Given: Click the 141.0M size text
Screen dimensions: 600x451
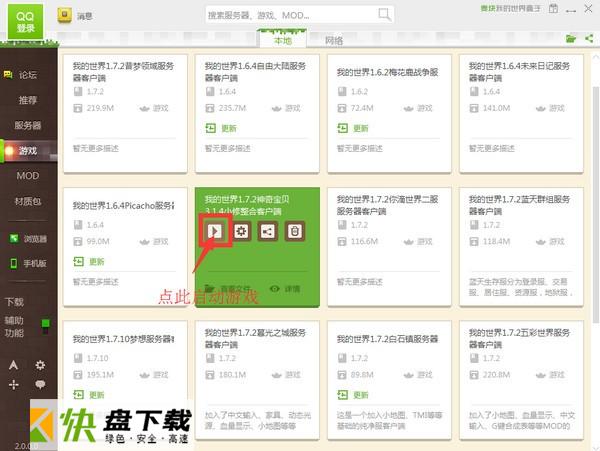Looking at the screenshot, I should click(x=496, y=108).
